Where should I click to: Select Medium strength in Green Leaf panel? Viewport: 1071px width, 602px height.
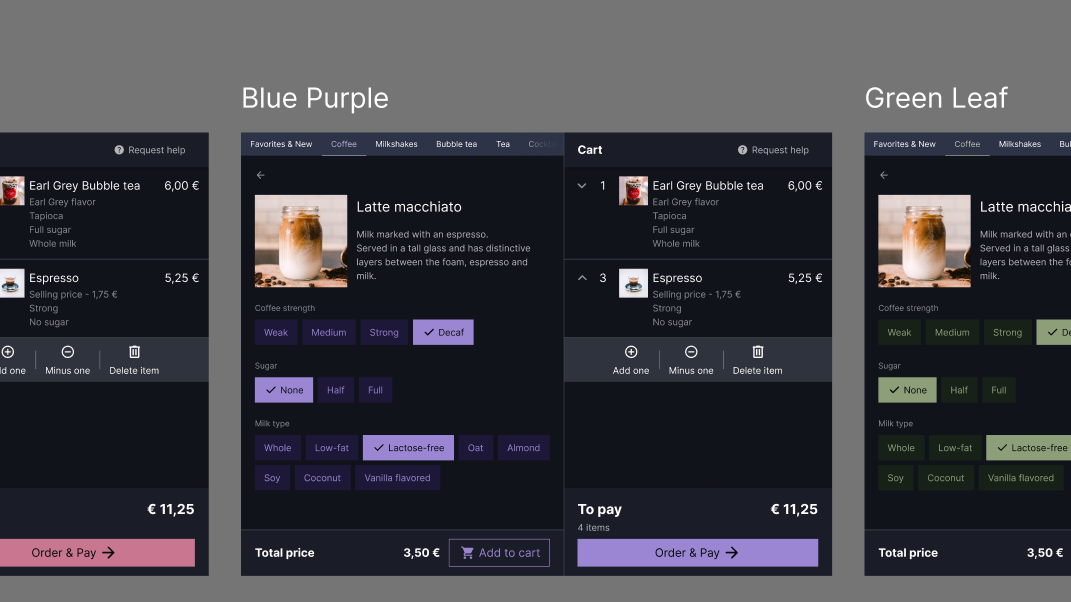tap(952, 332)
